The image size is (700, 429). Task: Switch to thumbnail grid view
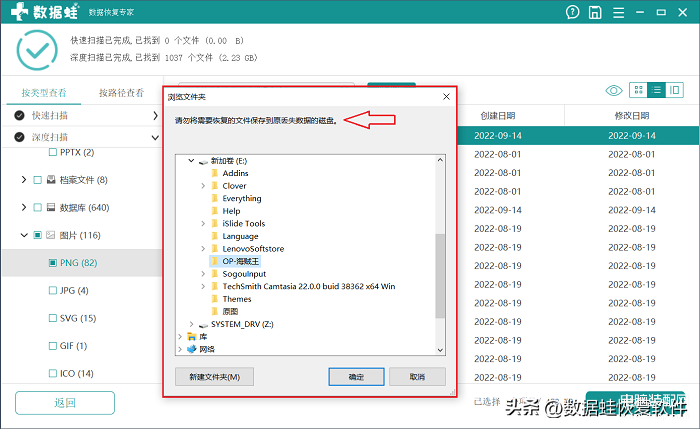point(638,90)
